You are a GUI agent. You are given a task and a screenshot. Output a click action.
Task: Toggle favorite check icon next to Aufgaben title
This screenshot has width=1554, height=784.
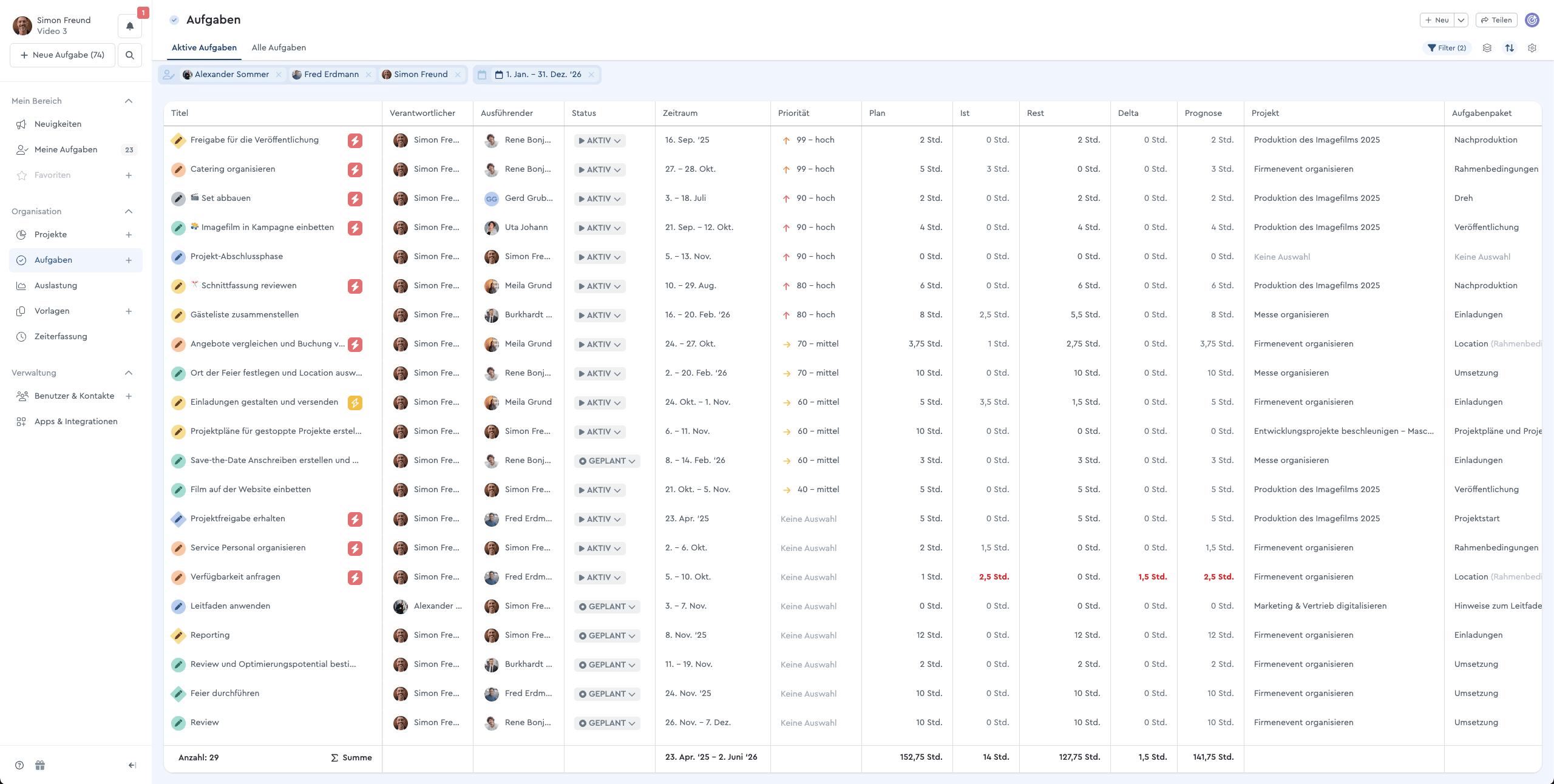click(174, 20)
